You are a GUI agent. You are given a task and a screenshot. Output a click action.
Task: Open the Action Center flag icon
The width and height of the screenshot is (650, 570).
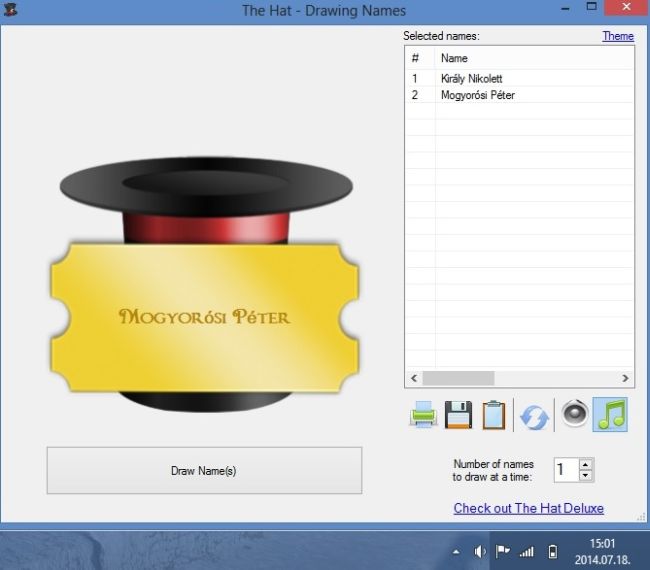pyautogui.click(x=502, y=551)
